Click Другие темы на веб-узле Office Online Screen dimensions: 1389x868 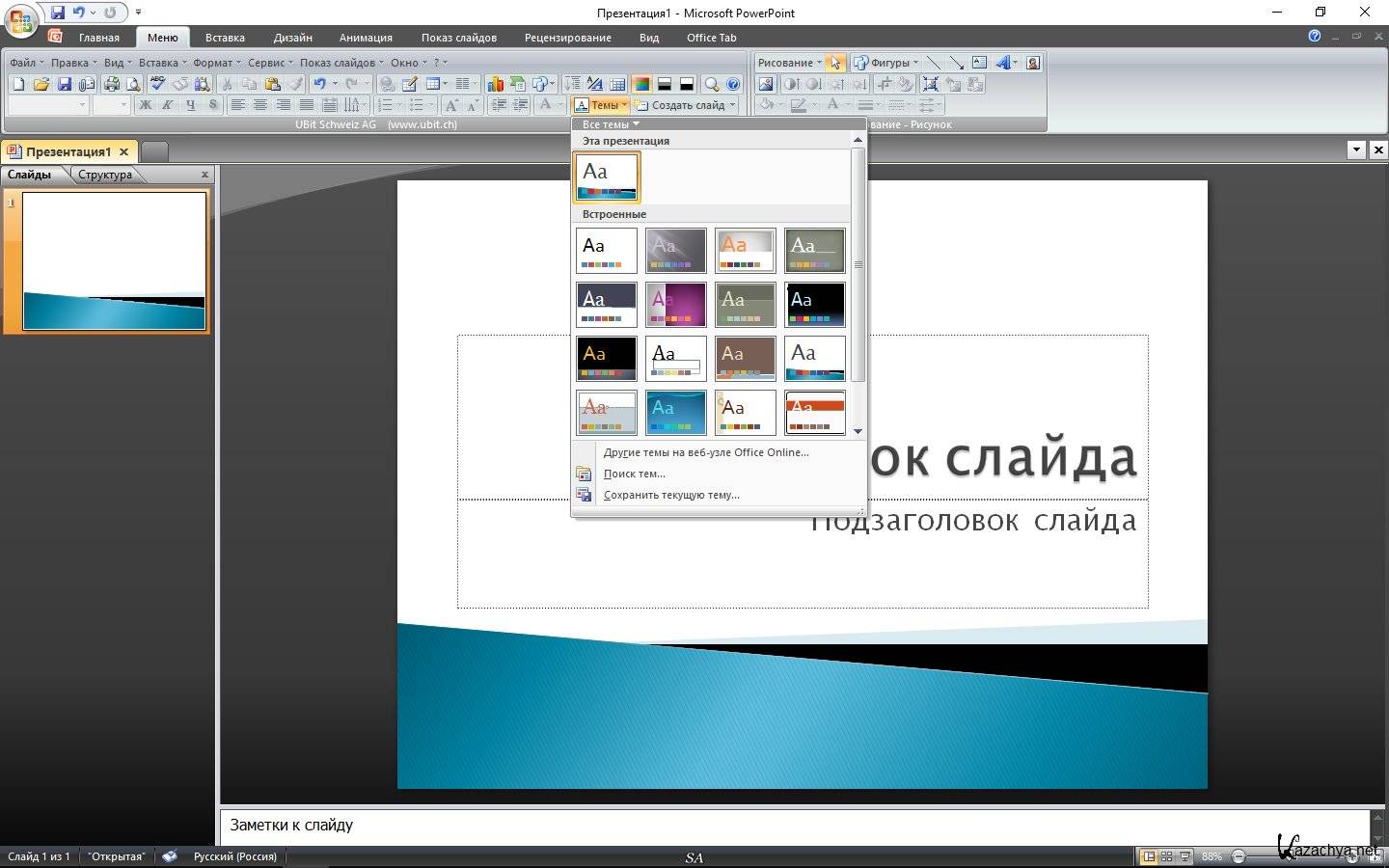click(x=706, y=452)
